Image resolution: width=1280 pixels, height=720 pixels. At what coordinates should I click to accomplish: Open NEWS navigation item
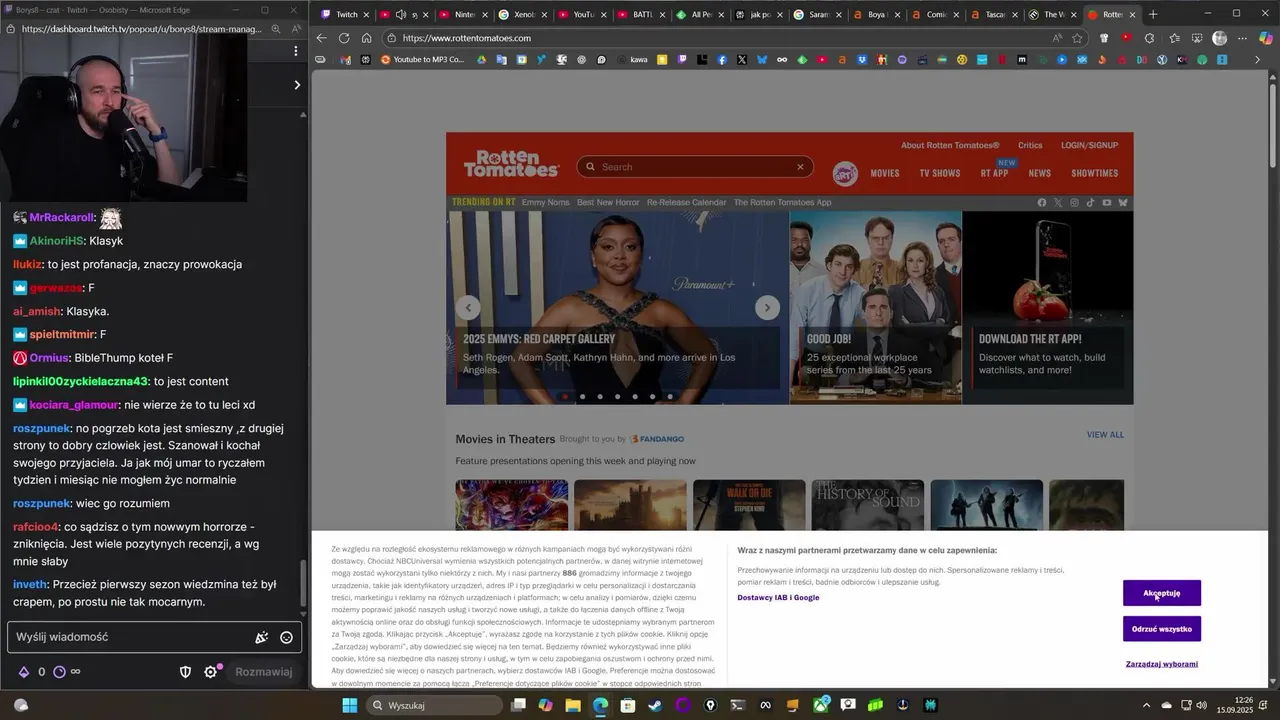tap(1040, 173)
